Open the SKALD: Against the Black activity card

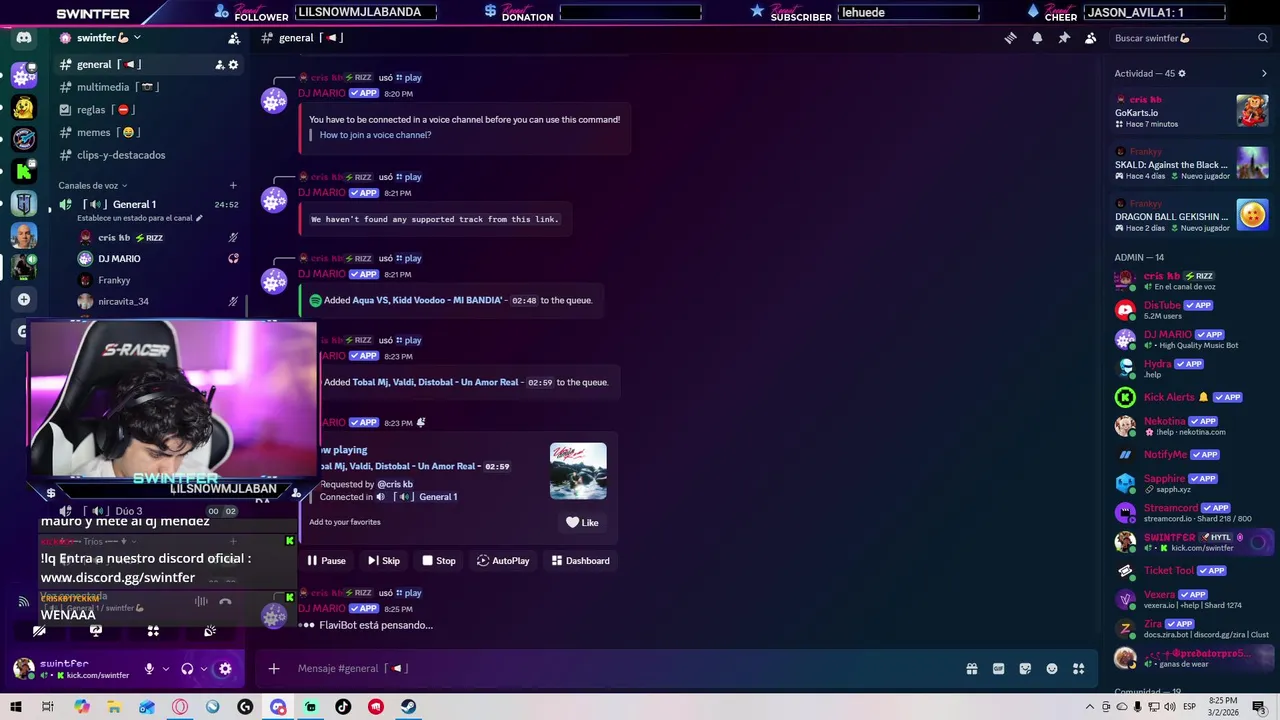pos(1191,163)
